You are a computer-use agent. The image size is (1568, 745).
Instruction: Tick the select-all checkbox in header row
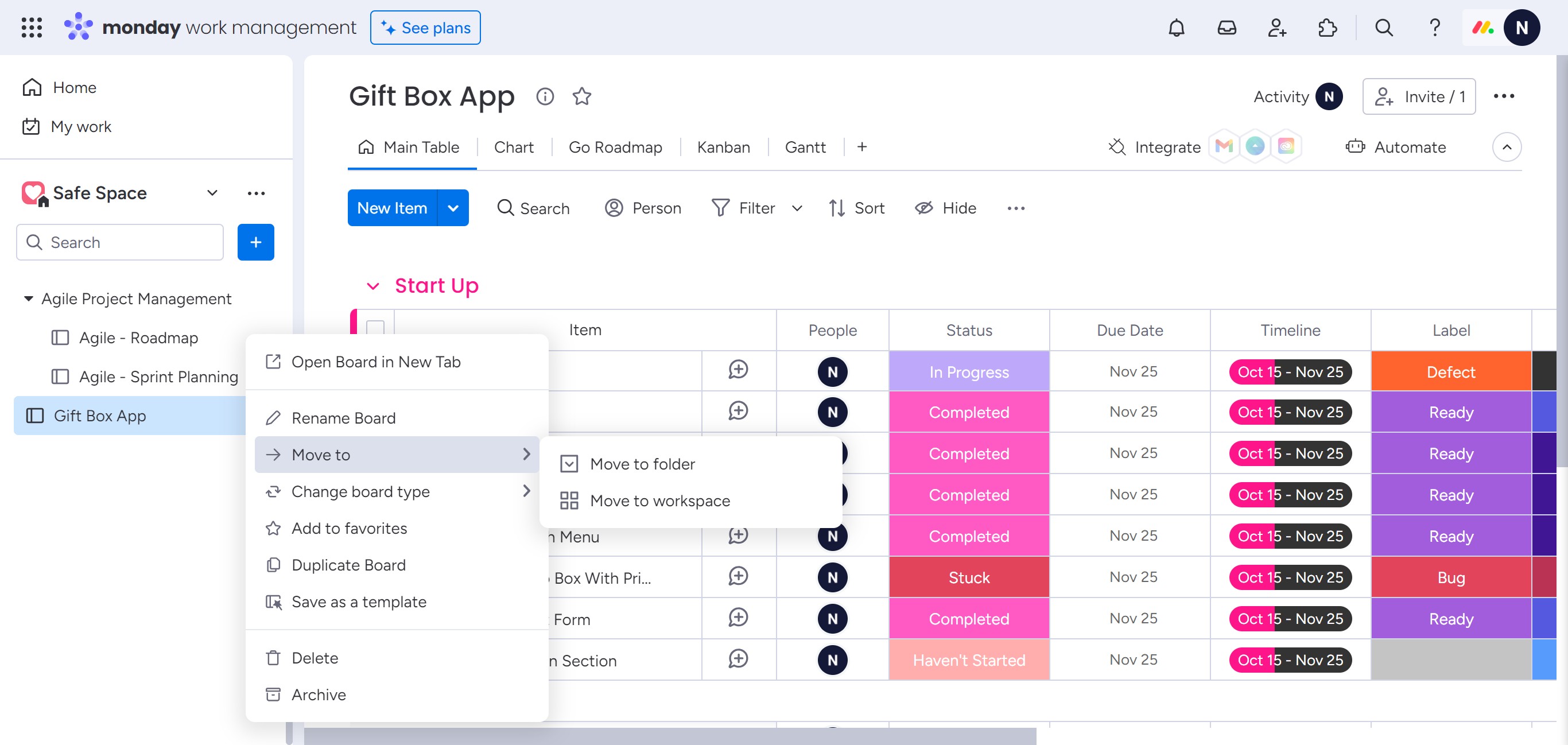pyautogui.click(x=375, y=329)
